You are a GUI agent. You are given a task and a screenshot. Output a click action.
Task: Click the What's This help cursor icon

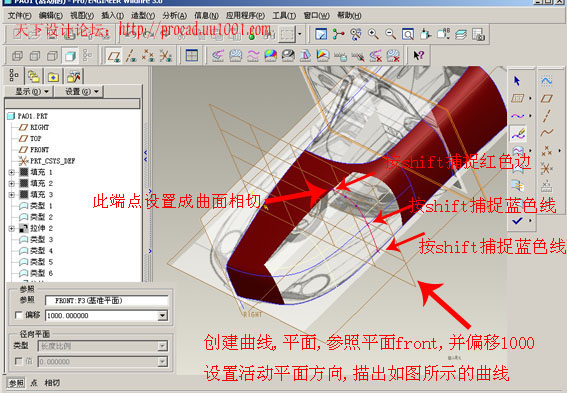click(x=419, y=56)
